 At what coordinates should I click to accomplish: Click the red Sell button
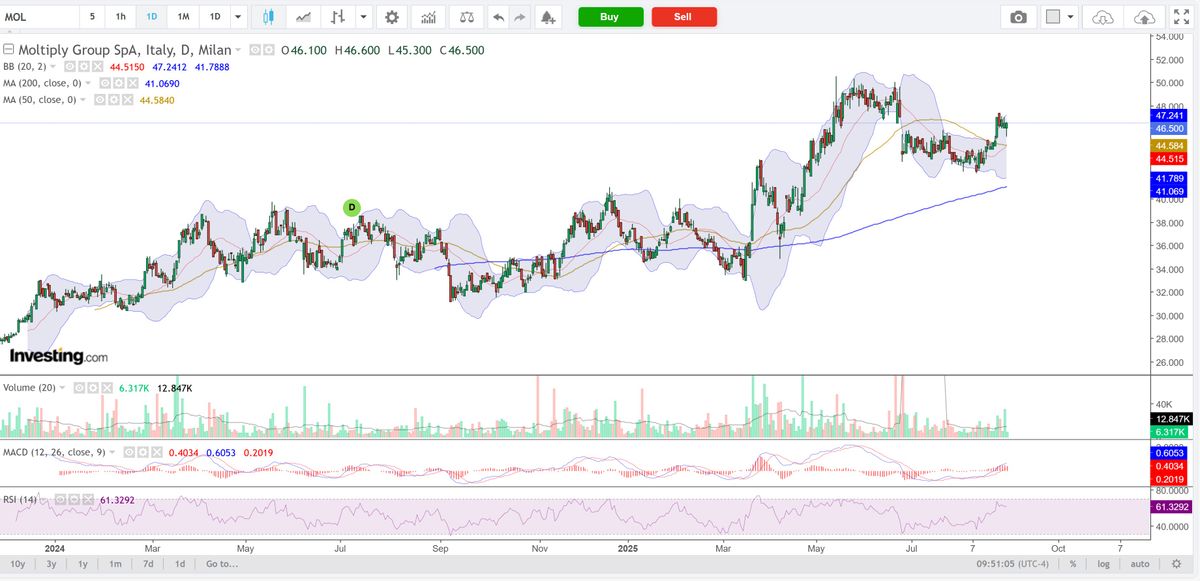pyautogui.click(x=683, y=17)
